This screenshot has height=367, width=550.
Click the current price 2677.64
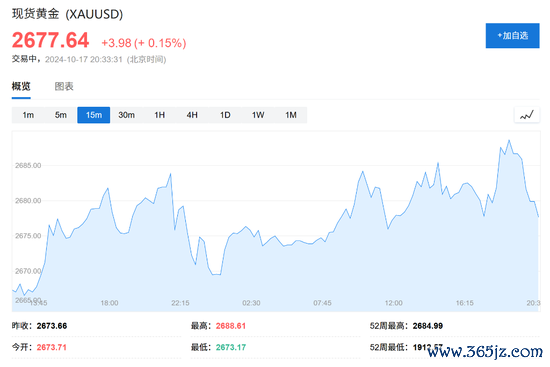point(51,40)
